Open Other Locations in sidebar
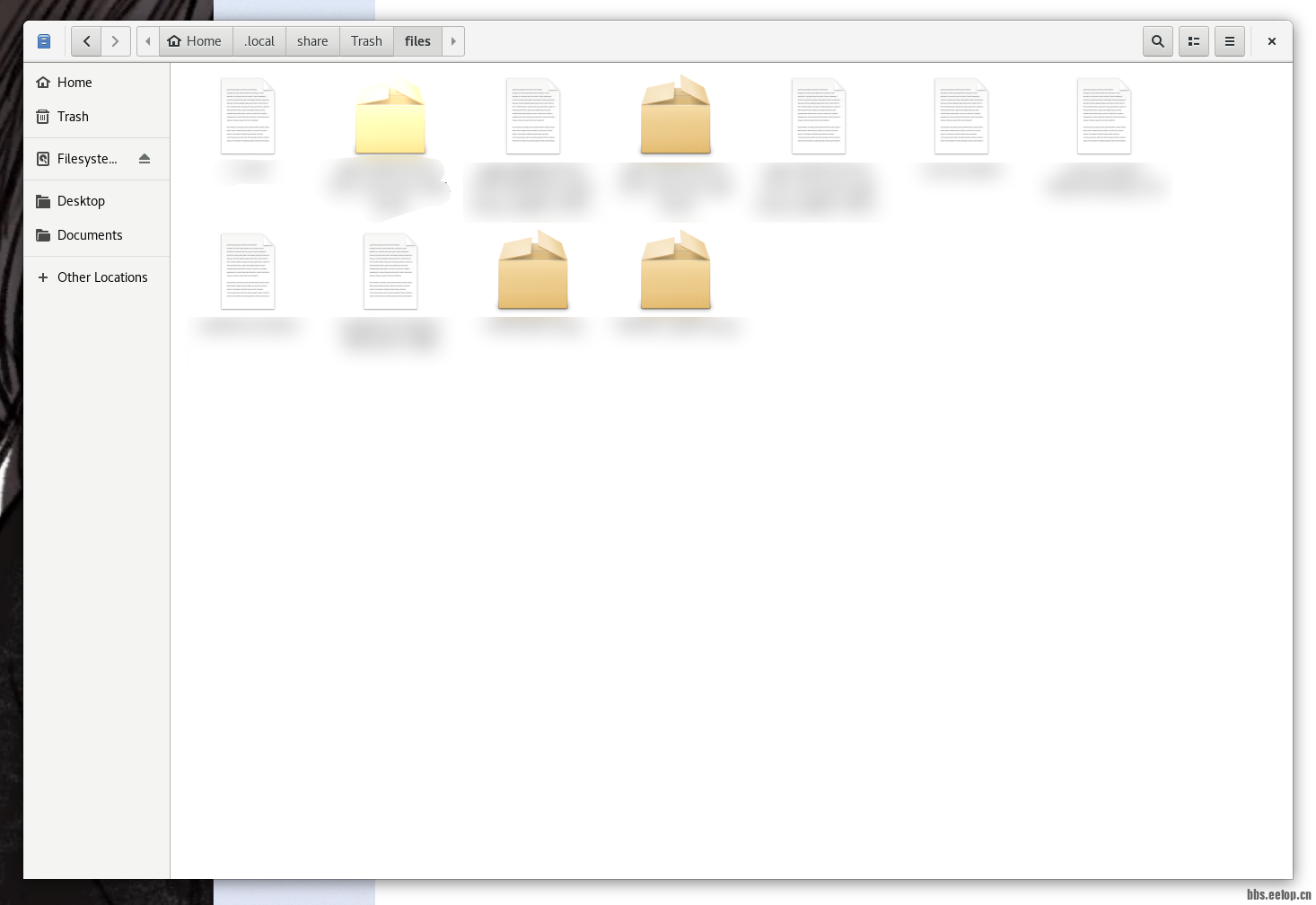Viewport: 1316px width, 905px height. 102,277
